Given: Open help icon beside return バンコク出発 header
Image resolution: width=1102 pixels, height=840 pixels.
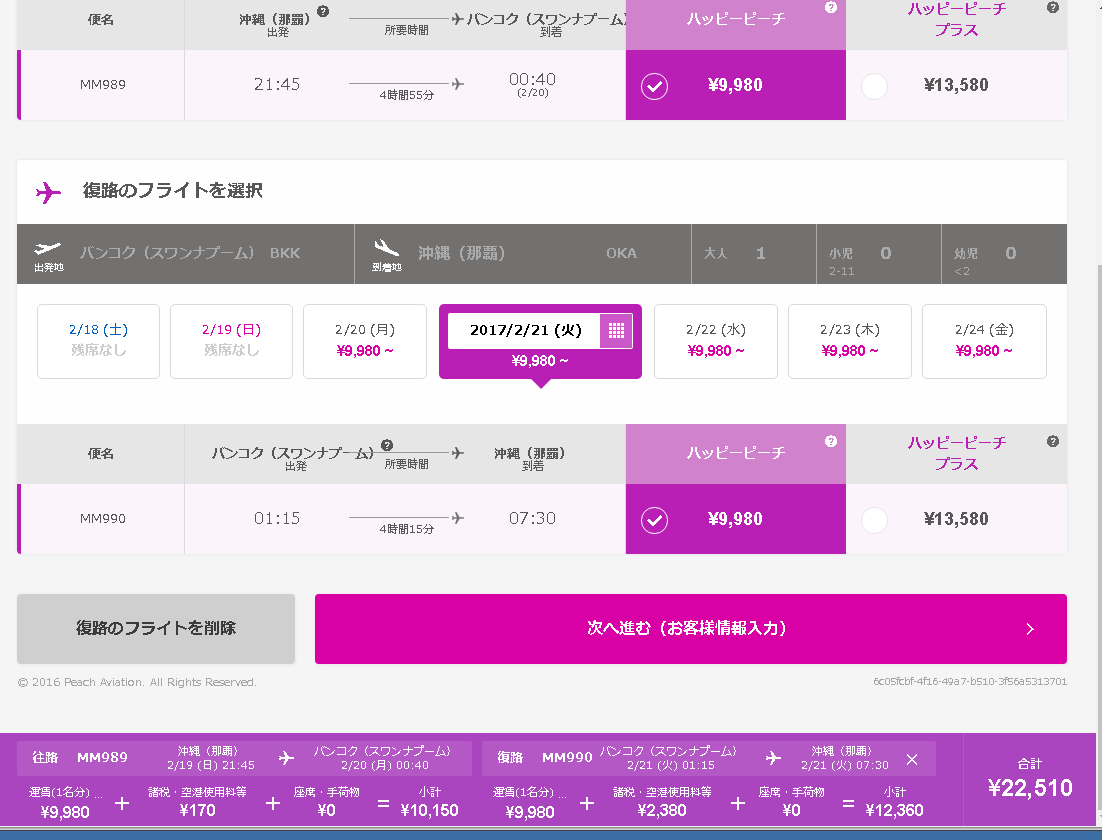Looking at the screenshot, I should point(387,445).
